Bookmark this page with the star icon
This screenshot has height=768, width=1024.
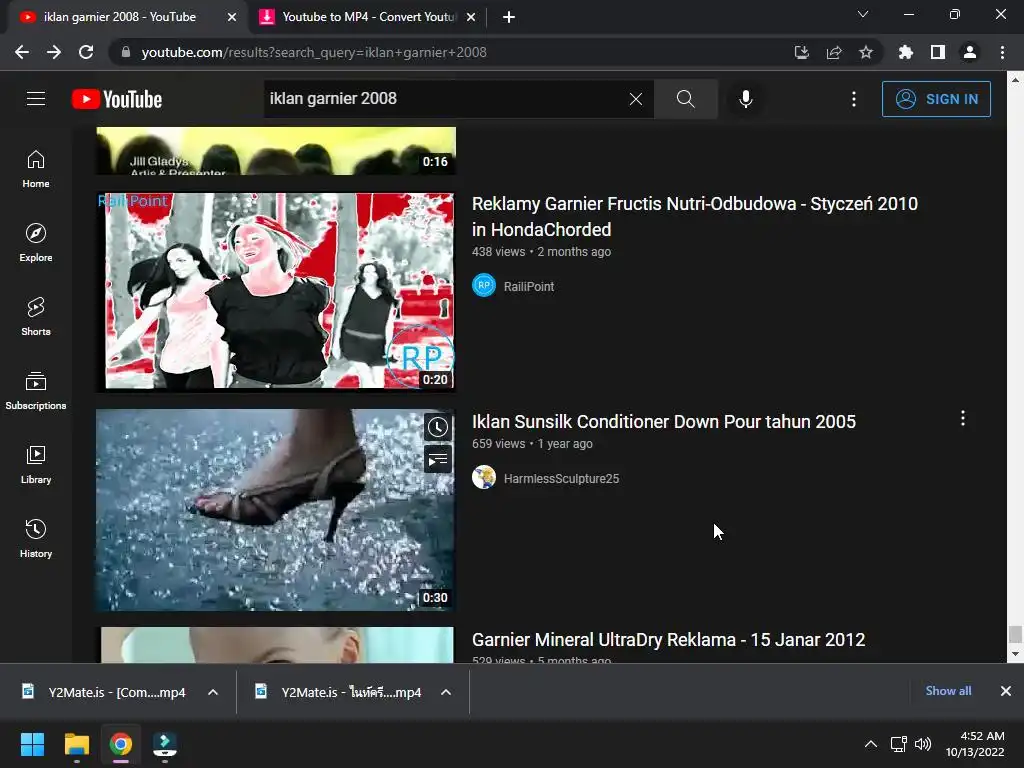[866, 52]
